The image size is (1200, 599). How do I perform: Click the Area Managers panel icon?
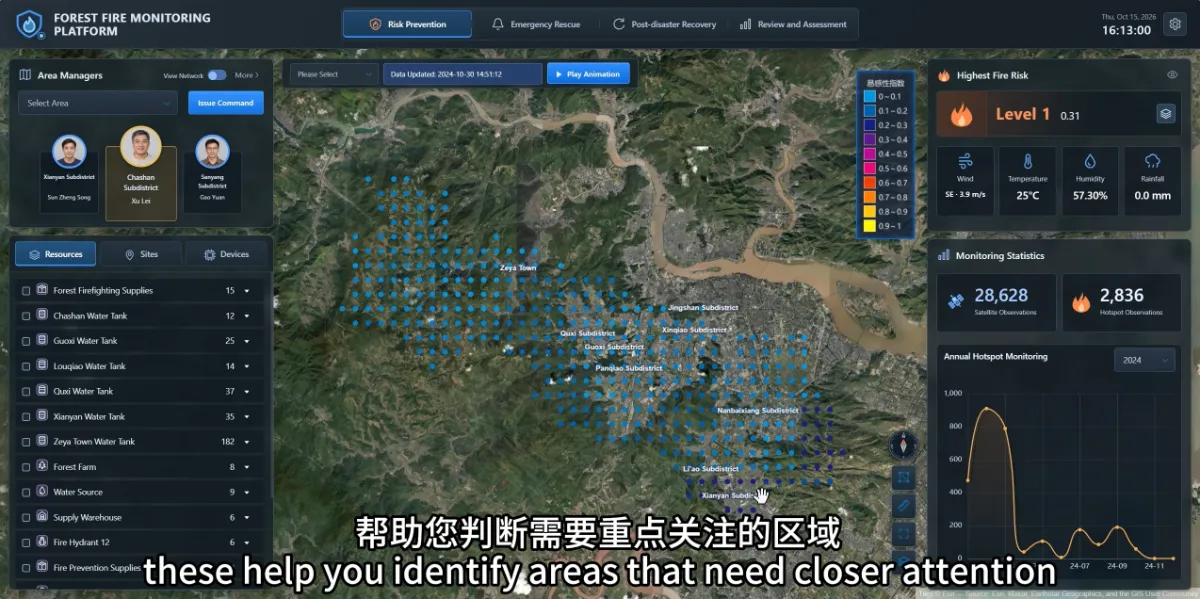(x=25, y=75)
